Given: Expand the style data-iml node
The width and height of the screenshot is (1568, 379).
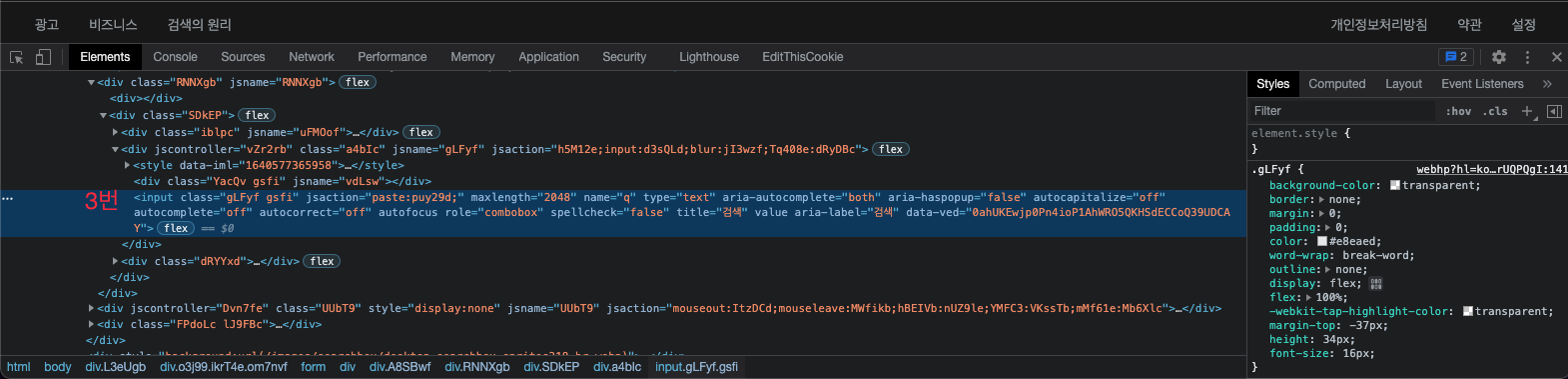Looking at the screenshot, I should coord(127,165).
